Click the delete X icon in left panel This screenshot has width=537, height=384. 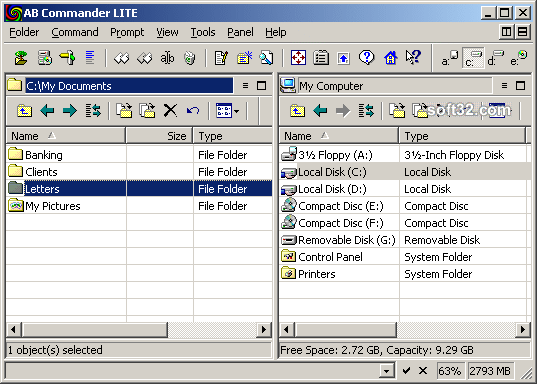(170, 111)
